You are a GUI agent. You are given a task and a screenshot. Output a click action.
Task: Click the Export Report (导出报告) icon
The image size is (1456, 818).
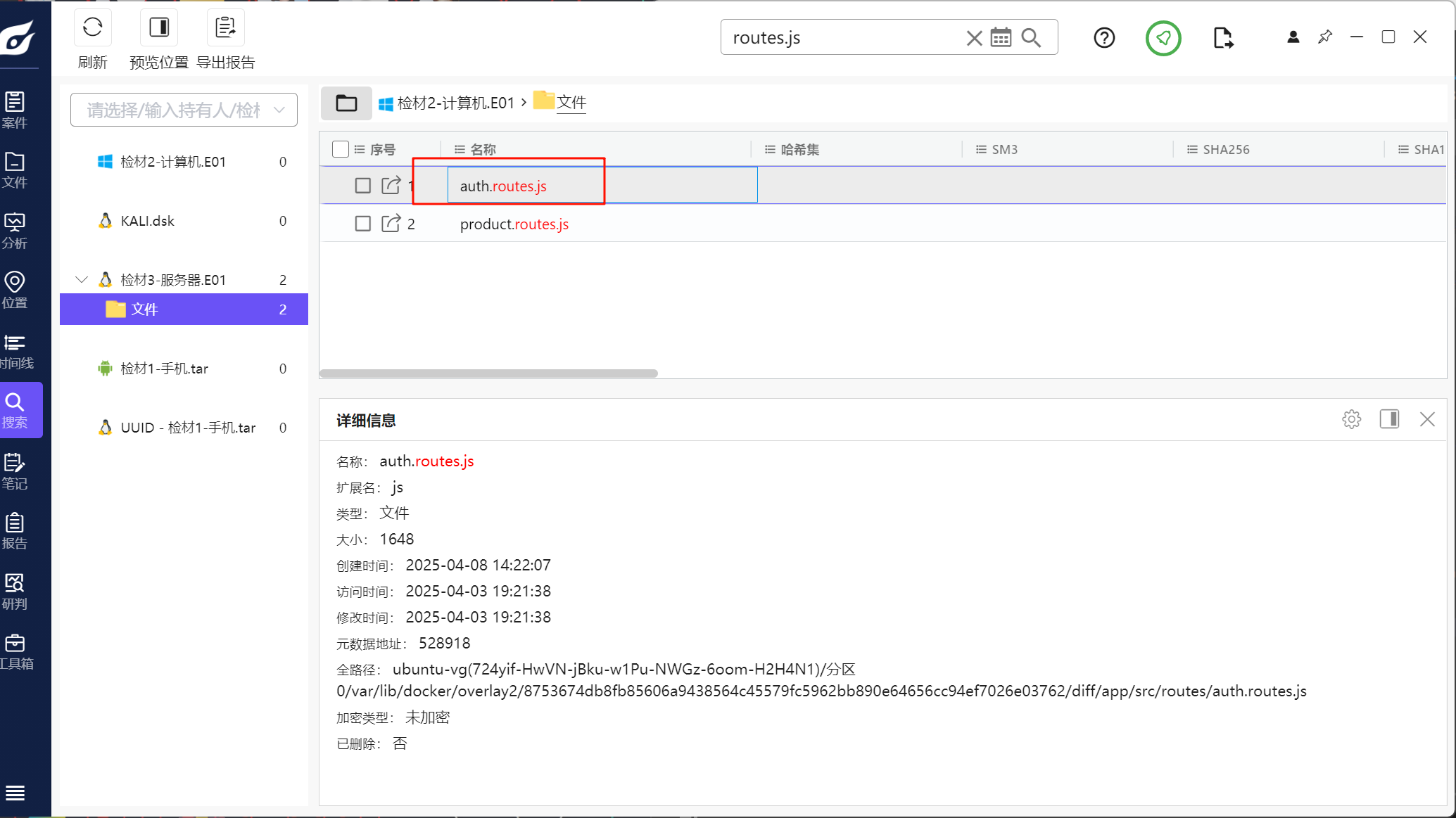coord(225,28)
